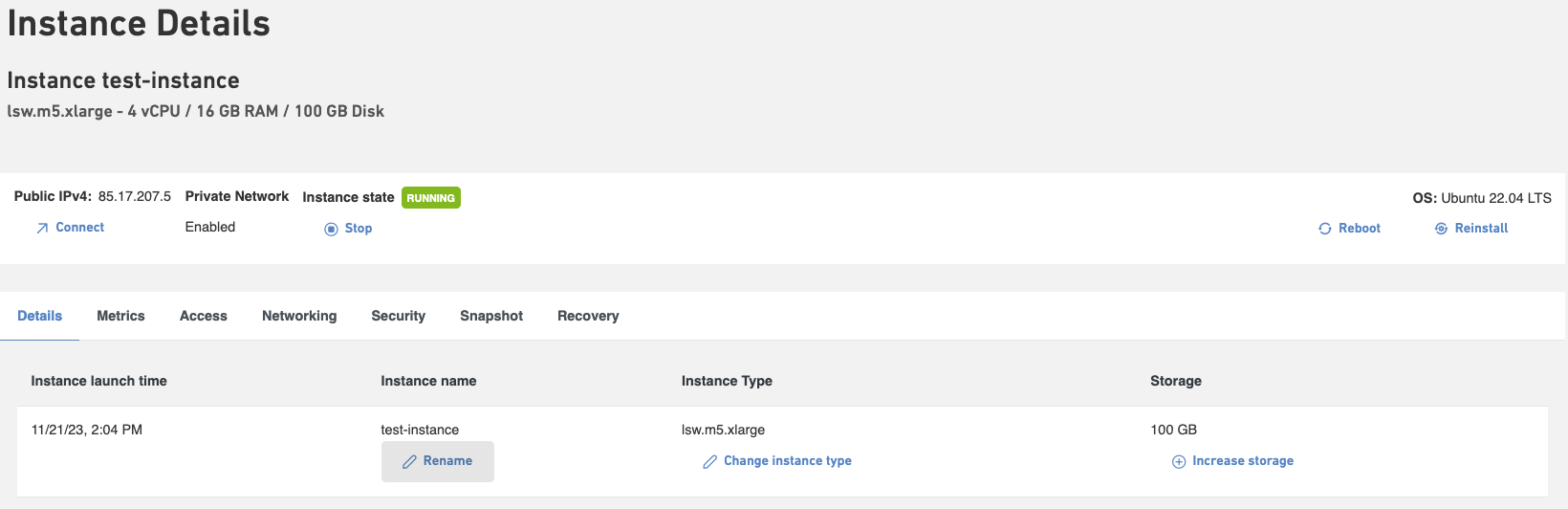View the Recovery tab
The height and width of the screenshot is (509, 1568).
pyautogui.click(x=588, y=316)
